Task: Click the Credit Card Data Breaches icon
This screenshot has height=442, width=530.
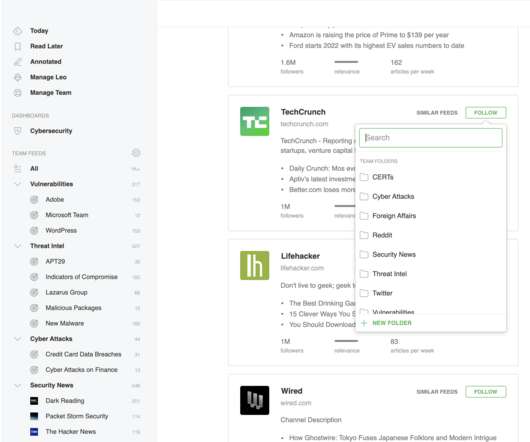Action: coord(34,354)
